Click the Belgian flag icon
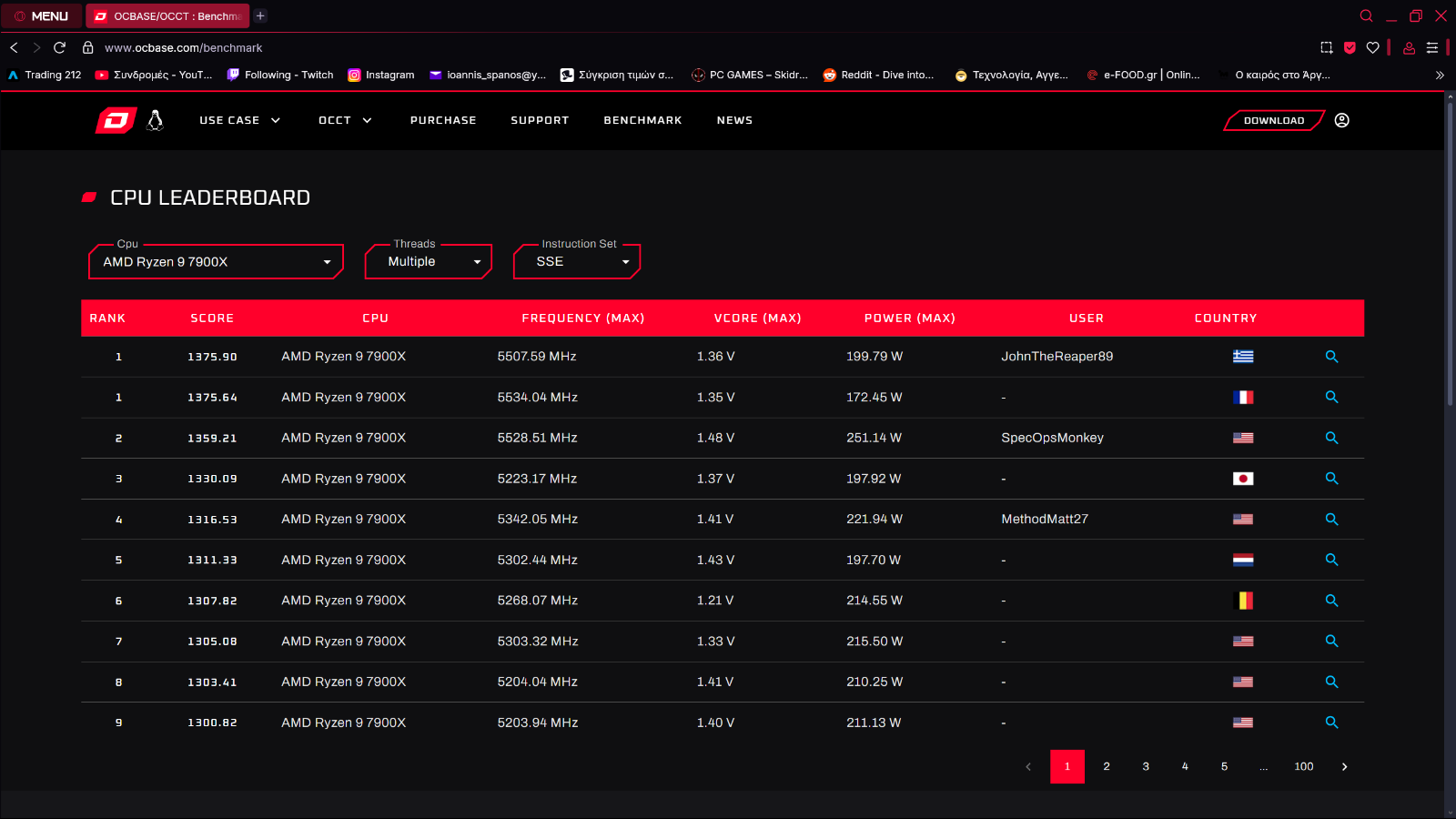Screen dimensions: 1456x819 1243,601
